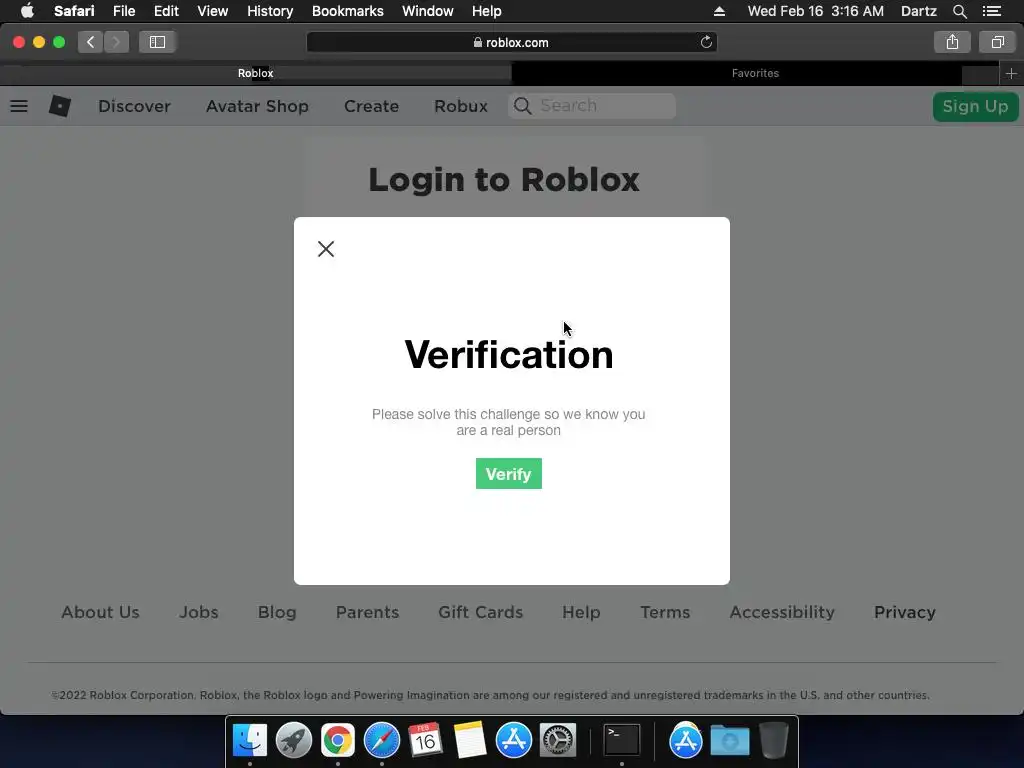Click the eject icon in the menu bar
1024x768 pixels.
pyautogui.click(x=719, y=11)
